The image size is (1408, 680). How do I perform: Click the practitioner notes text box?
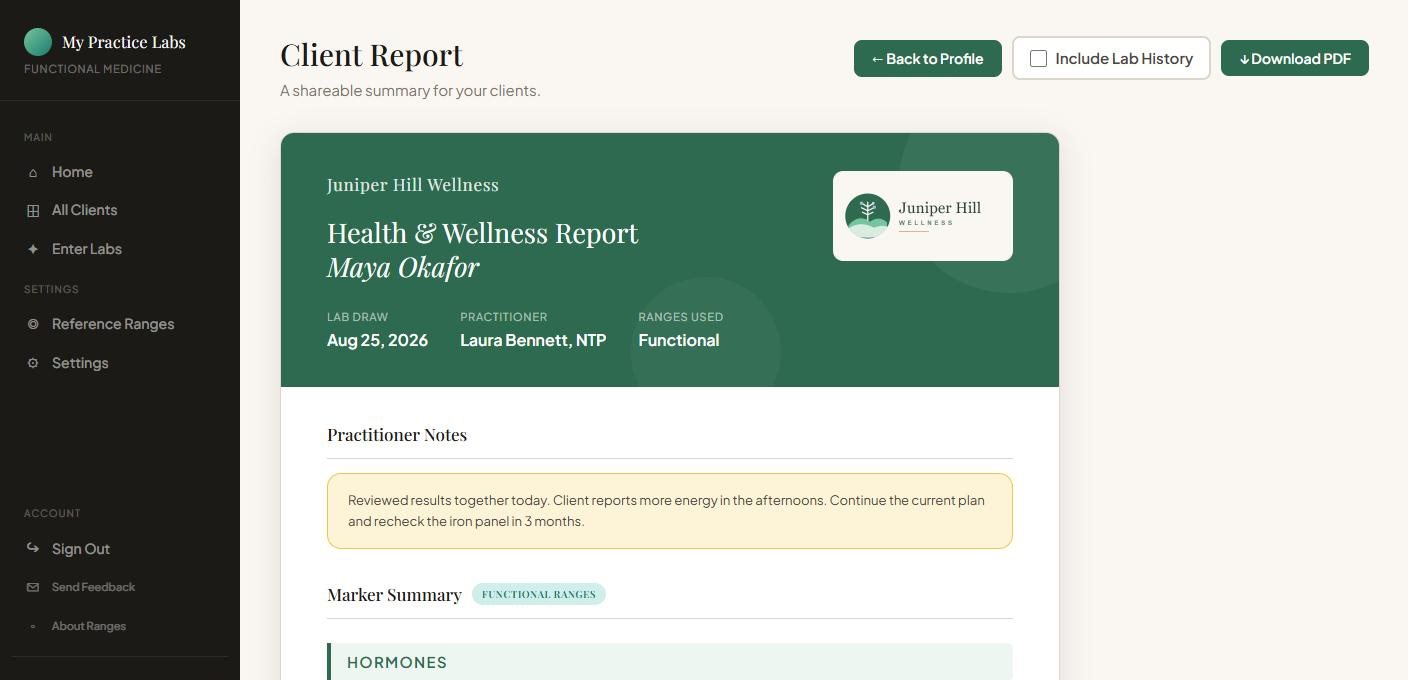[x=670, y=511]
